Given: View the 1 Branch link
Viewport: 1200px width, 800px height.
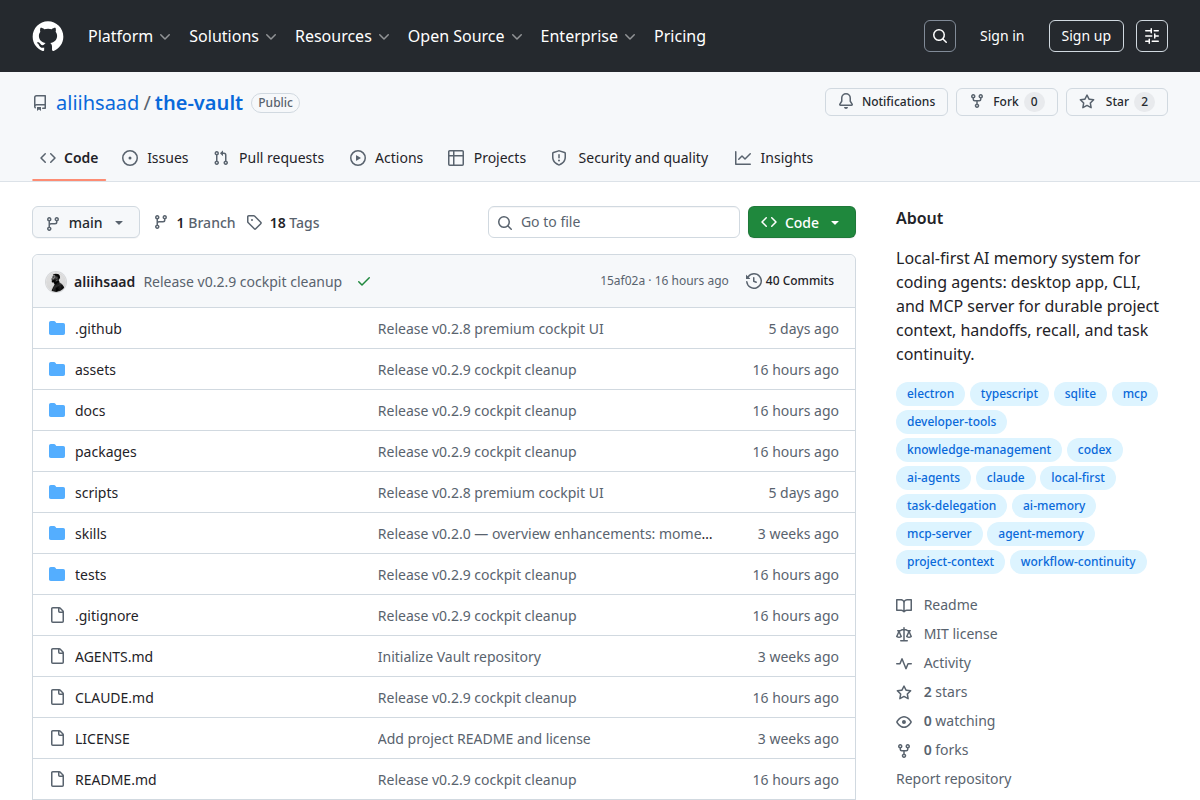Looking at the screenshot, I should coord(194,223).
